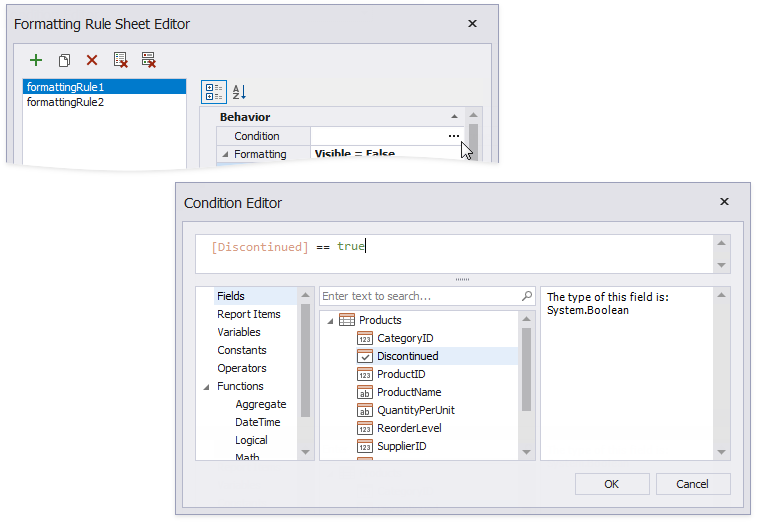Select the CategoryID field name

(x=405, y=338)
